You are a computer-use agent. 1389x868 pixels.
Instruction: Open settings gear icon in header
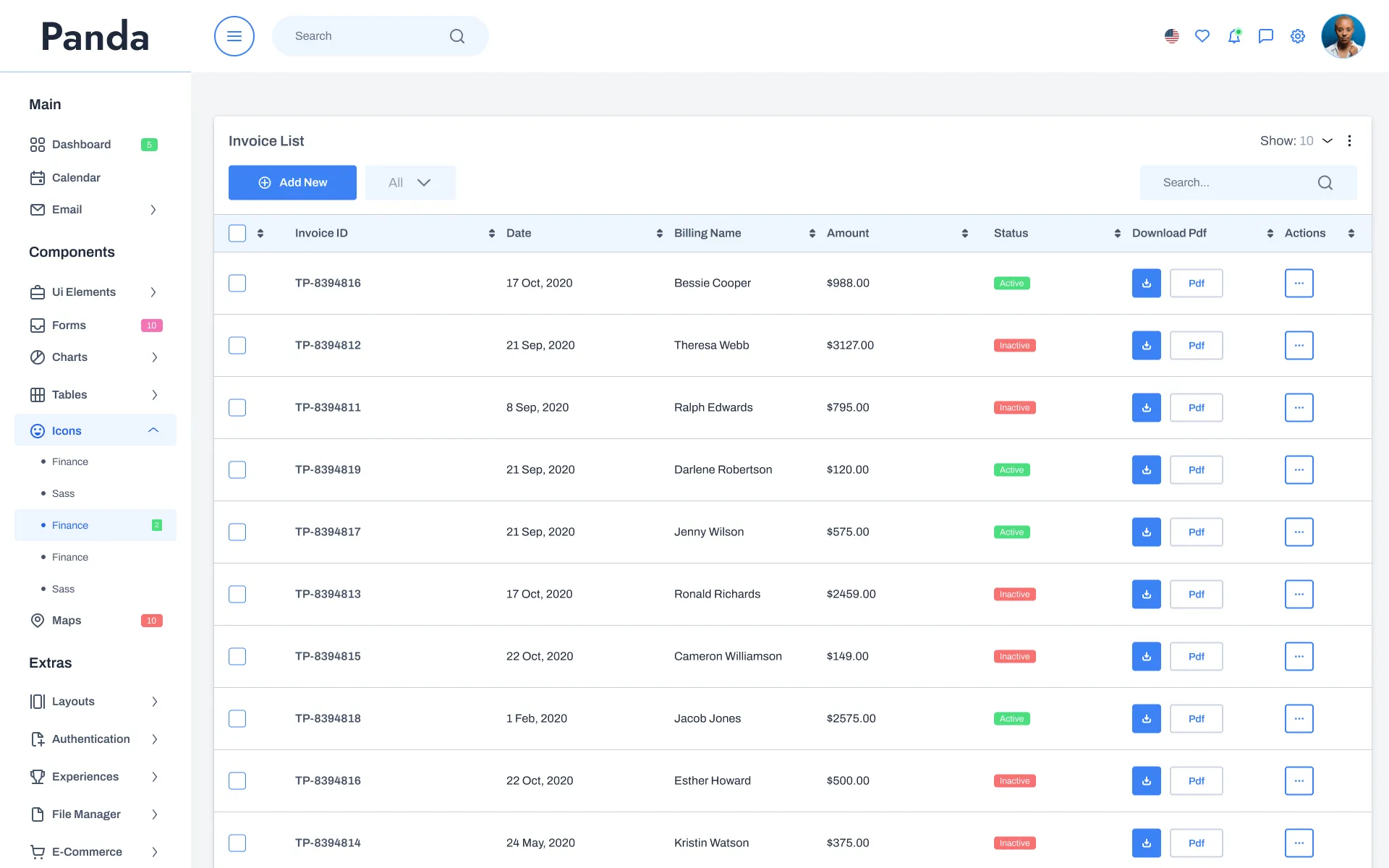click(1298, 36)
